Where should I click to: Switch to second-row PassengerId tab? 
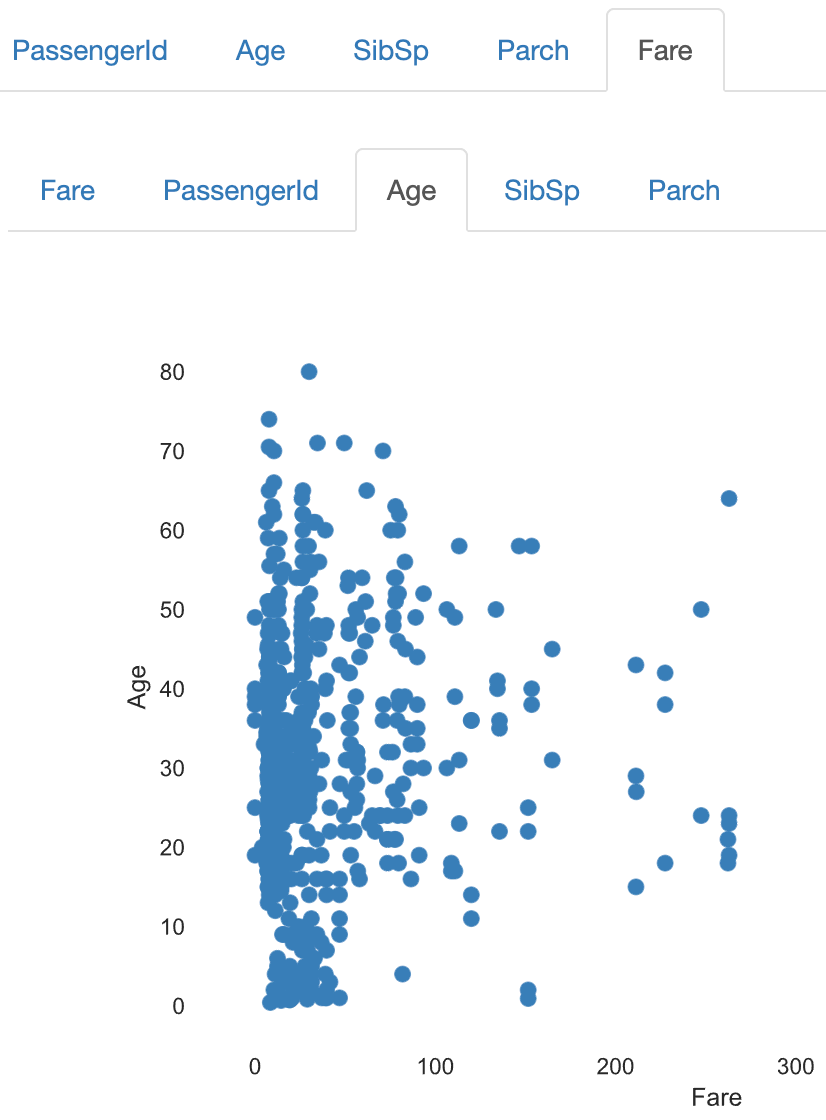241,191
